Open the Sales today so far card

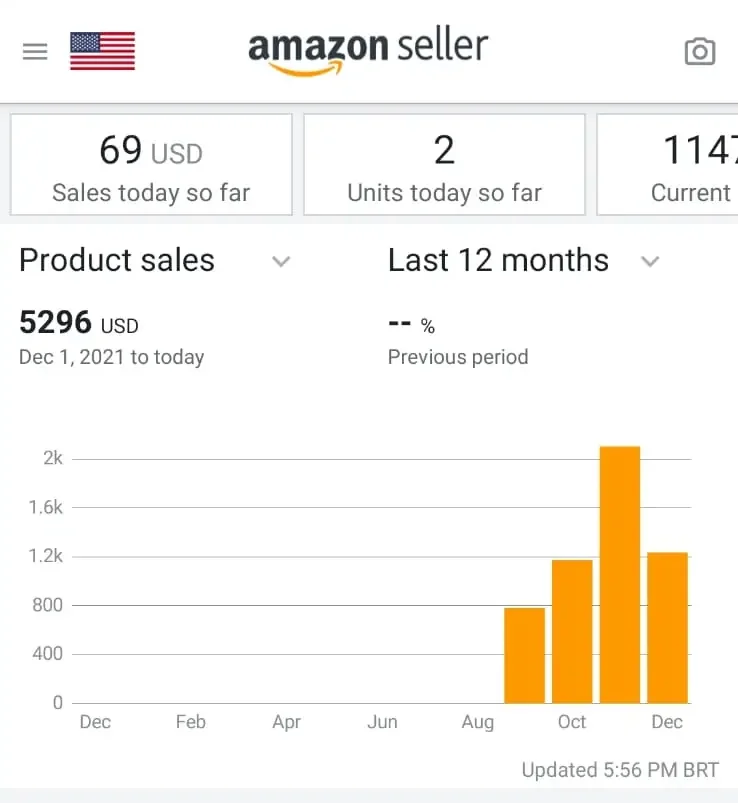click(x=151, y=165)
